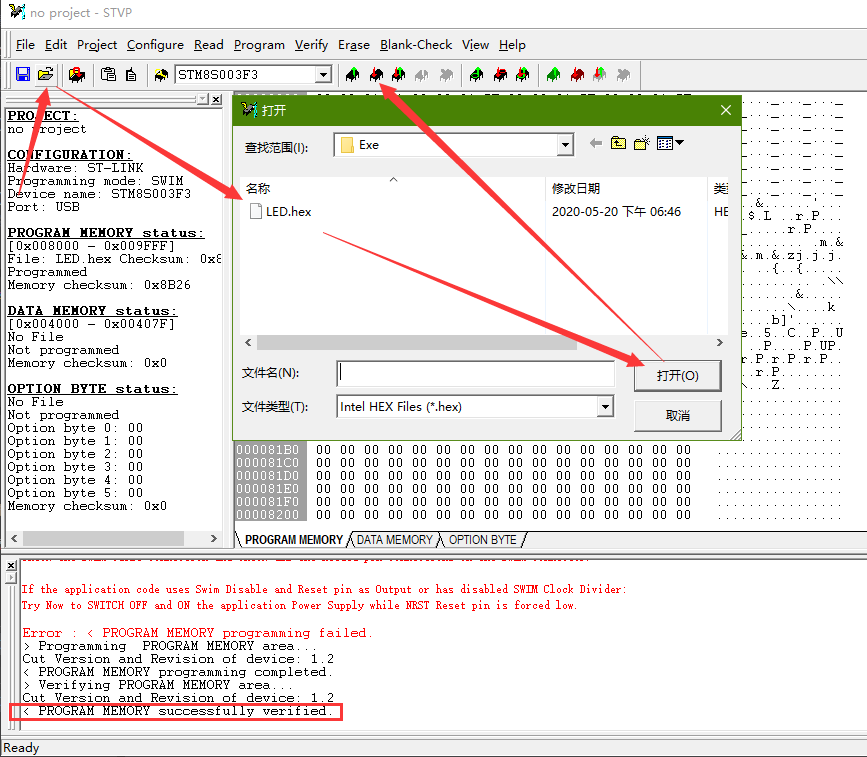Click the 000081B0 address row
The width and height of the screenshot is (867, 757).
click(268, 449)
